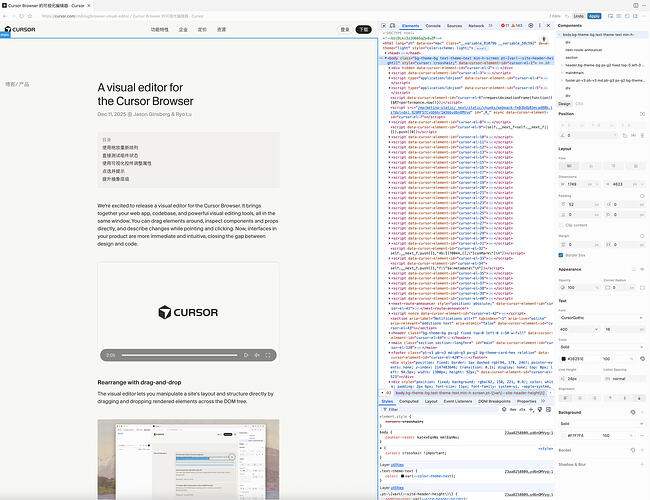650x500 pixels.
Task: Collapse the body element in DOM tree
Action: (x=386, y=58)
